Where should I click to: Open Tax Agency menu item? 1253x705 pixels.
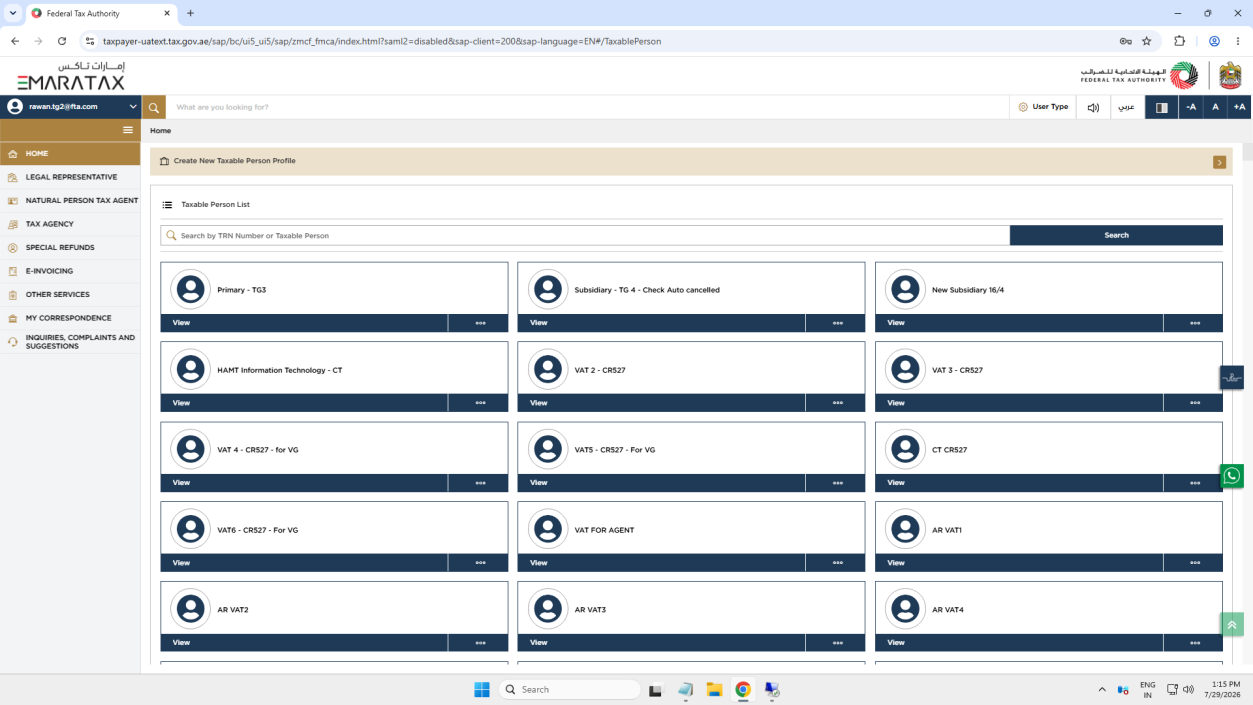tap(70, 224)
